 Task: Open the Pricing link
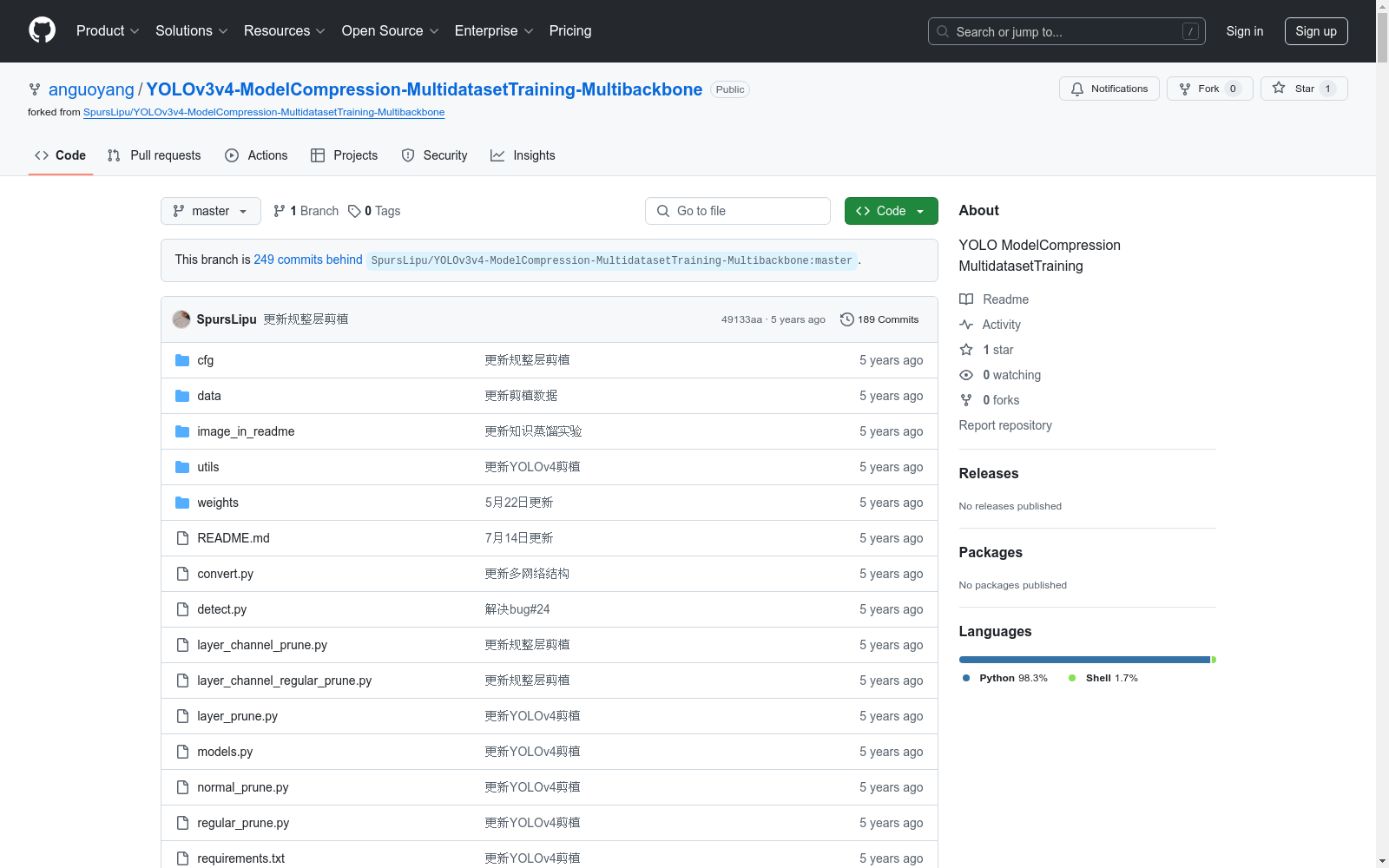point(570,31)
